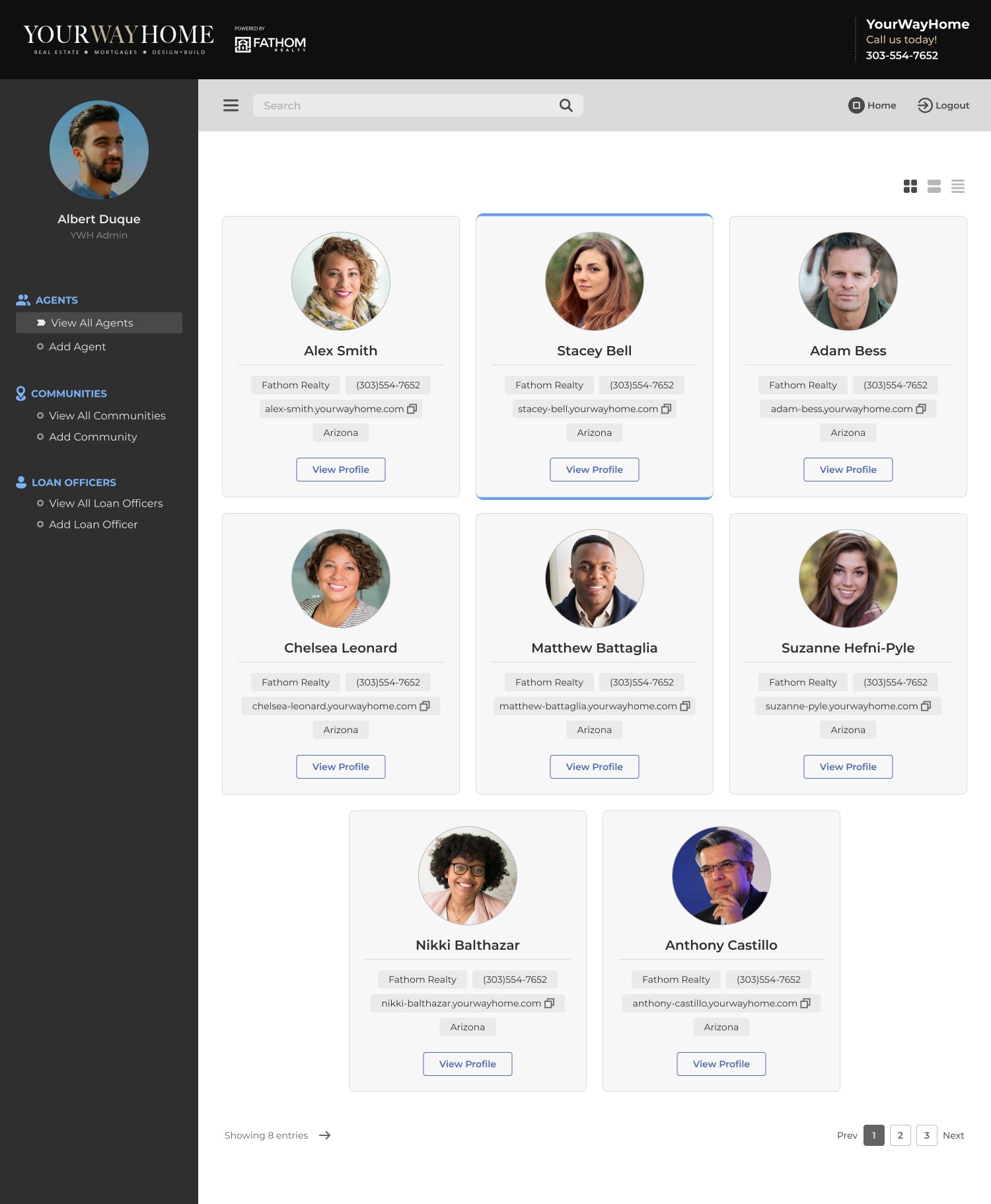Click Matthew Battaglia's profile photo
991x1204 pixels.
tap(595, 579)
